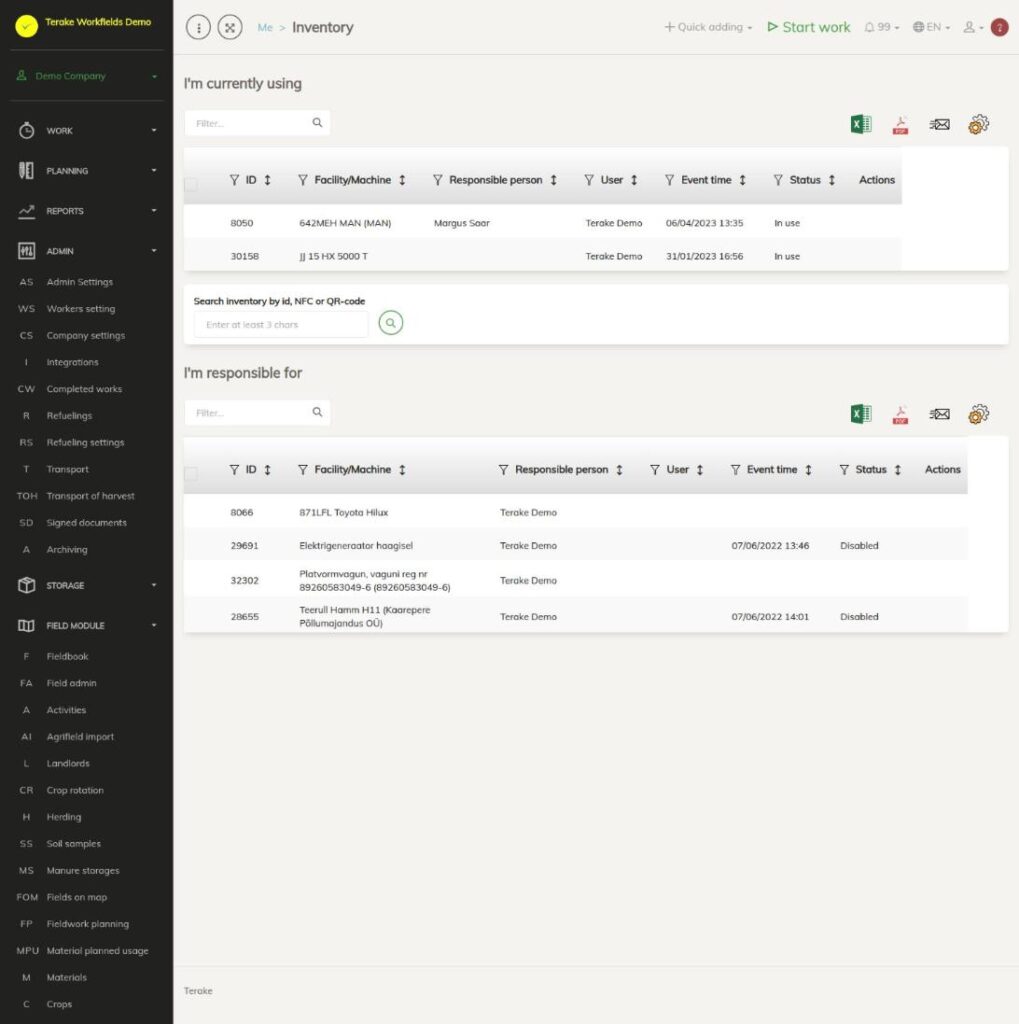This screenshot has width=1019, height=1024.
Task: Open the user profile icon menu
Action: [973, 27]
